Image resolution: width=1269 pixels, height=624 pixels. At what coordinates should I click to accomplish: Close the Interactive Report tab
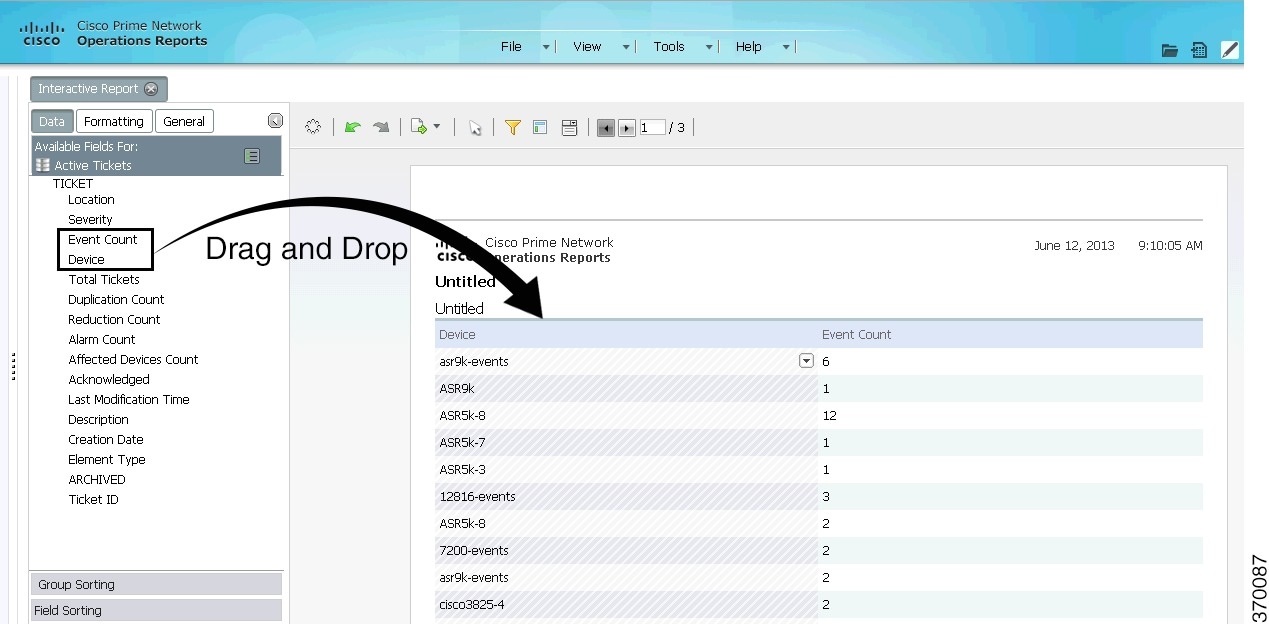(x=151, y=88)
